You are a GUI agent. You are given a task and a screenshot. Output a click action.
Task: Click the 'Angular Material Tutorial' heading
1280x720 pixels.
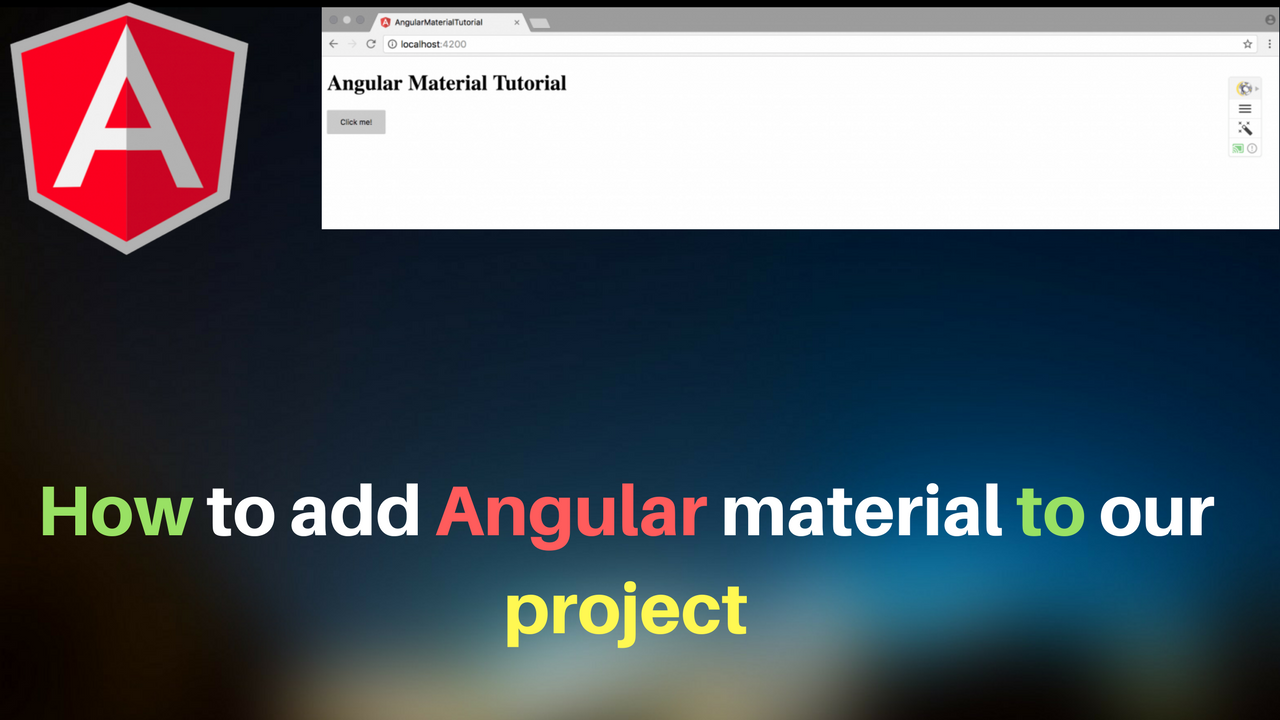tap(447, 83)
